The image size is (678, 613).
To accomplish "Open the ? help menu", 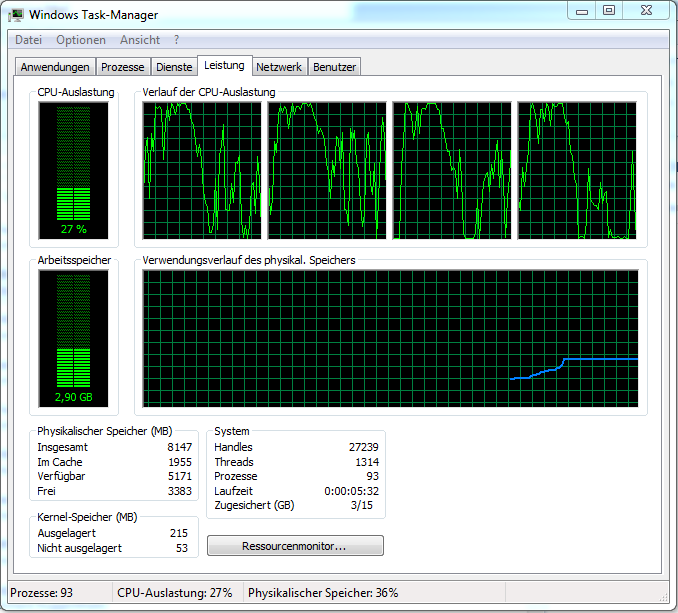I will click(176, 40).
